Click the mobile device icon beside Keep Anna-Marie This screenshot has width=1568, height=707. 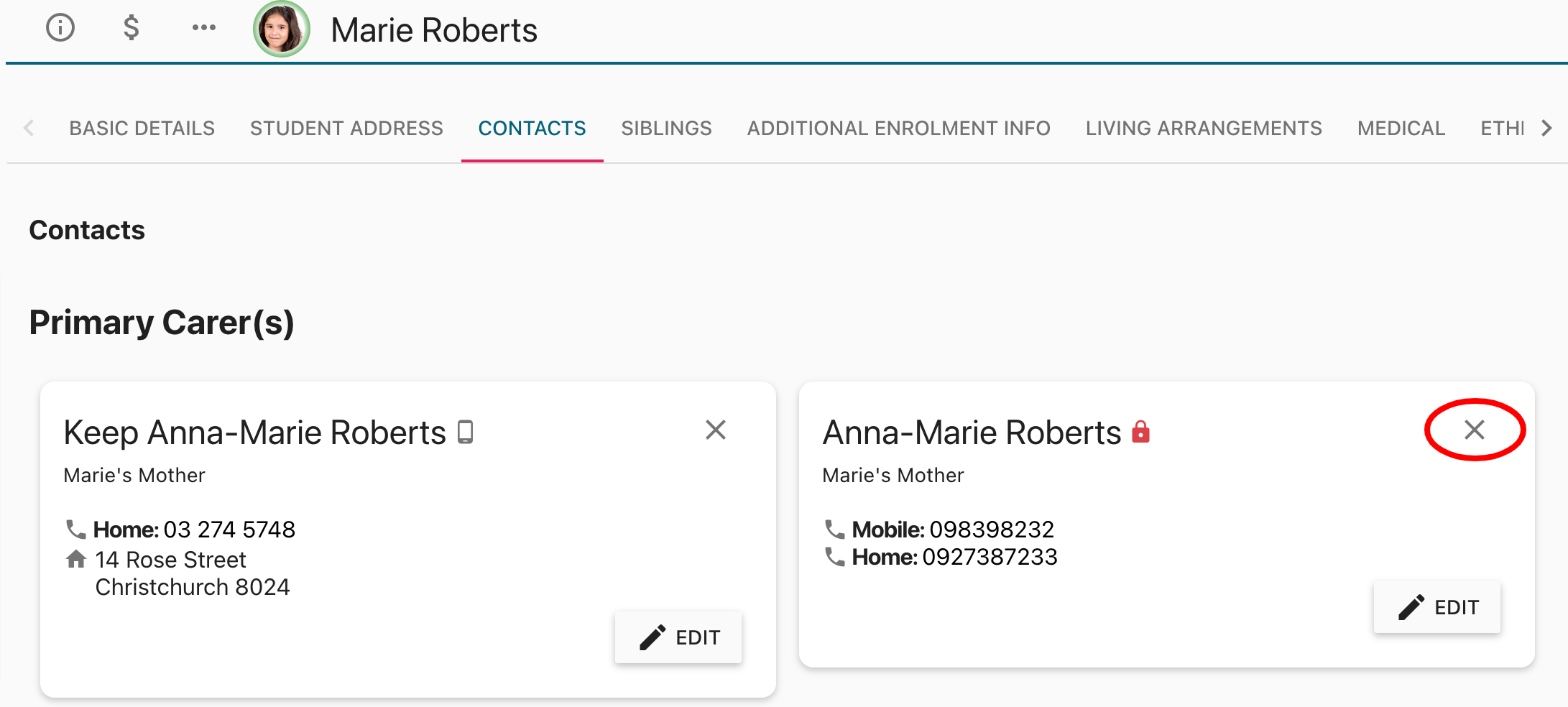pos(466,433)
